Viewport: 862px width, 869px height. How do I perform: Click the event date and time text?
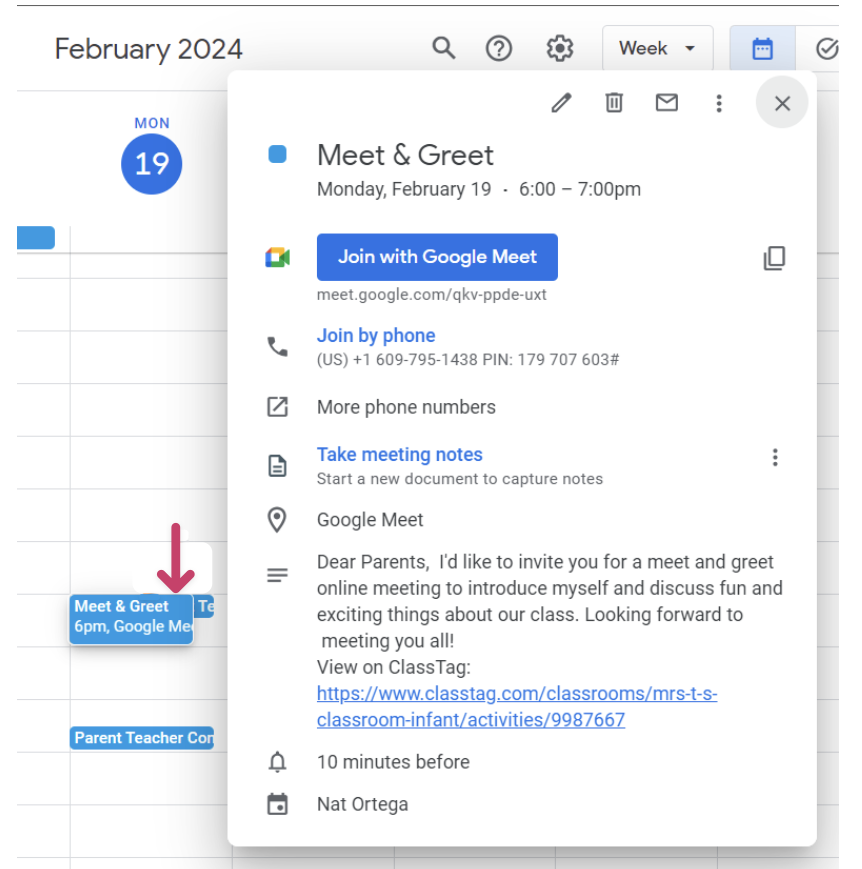point(479,189)
